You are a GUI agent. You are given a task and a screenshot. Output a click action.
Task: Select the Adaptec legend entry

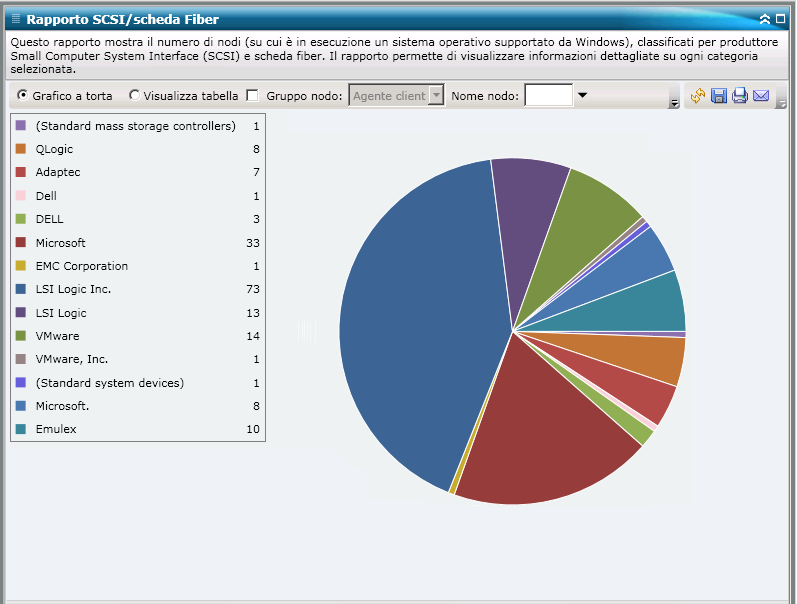138,172
